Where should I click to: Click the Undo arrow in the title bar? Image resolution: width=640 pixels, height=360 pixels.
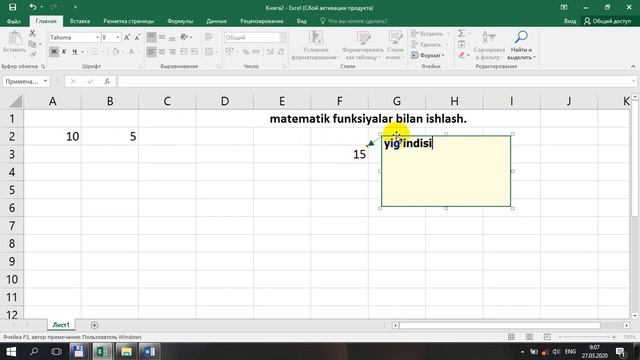(x=32, y=7)
